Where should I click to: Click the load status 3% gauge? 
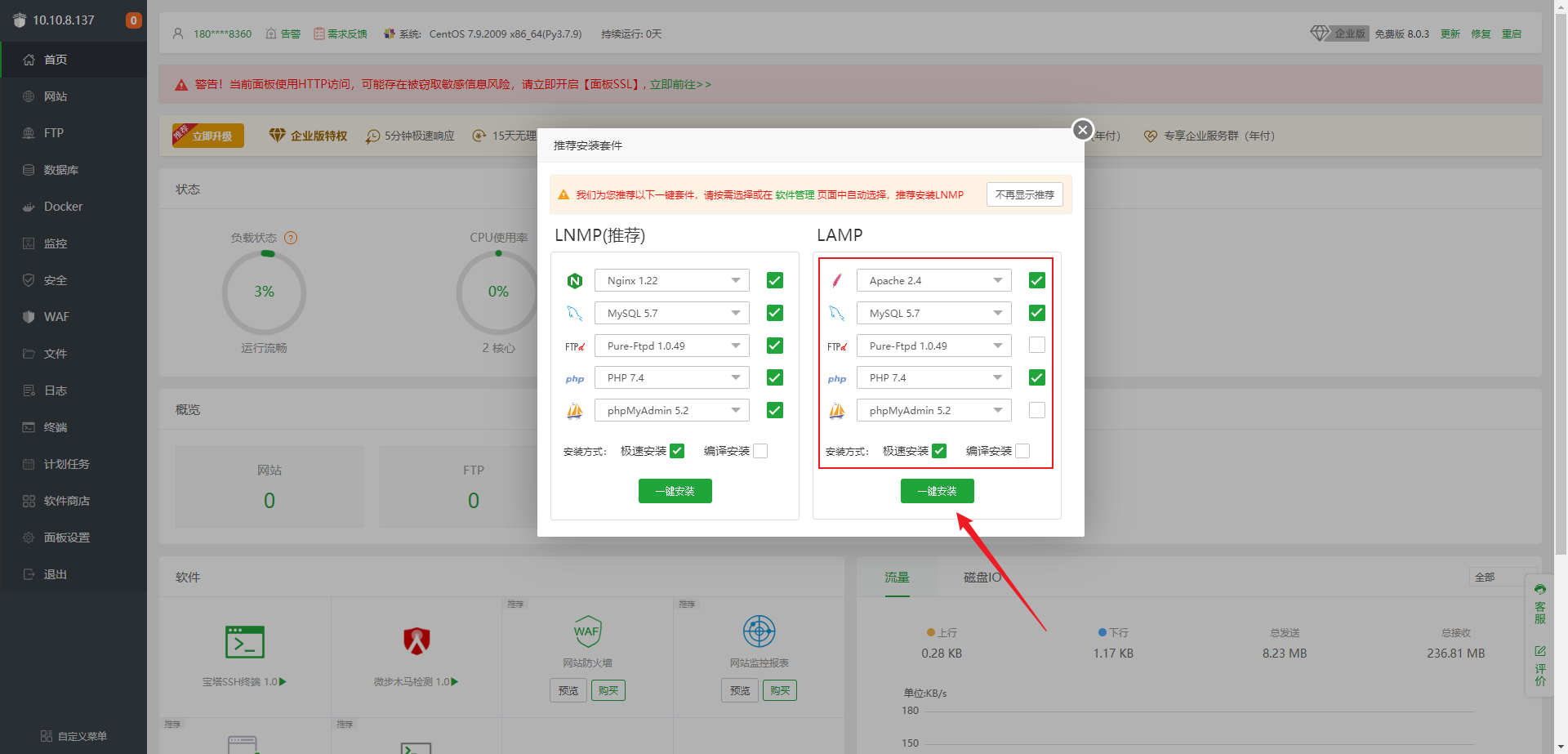click(x=264, y=292)
